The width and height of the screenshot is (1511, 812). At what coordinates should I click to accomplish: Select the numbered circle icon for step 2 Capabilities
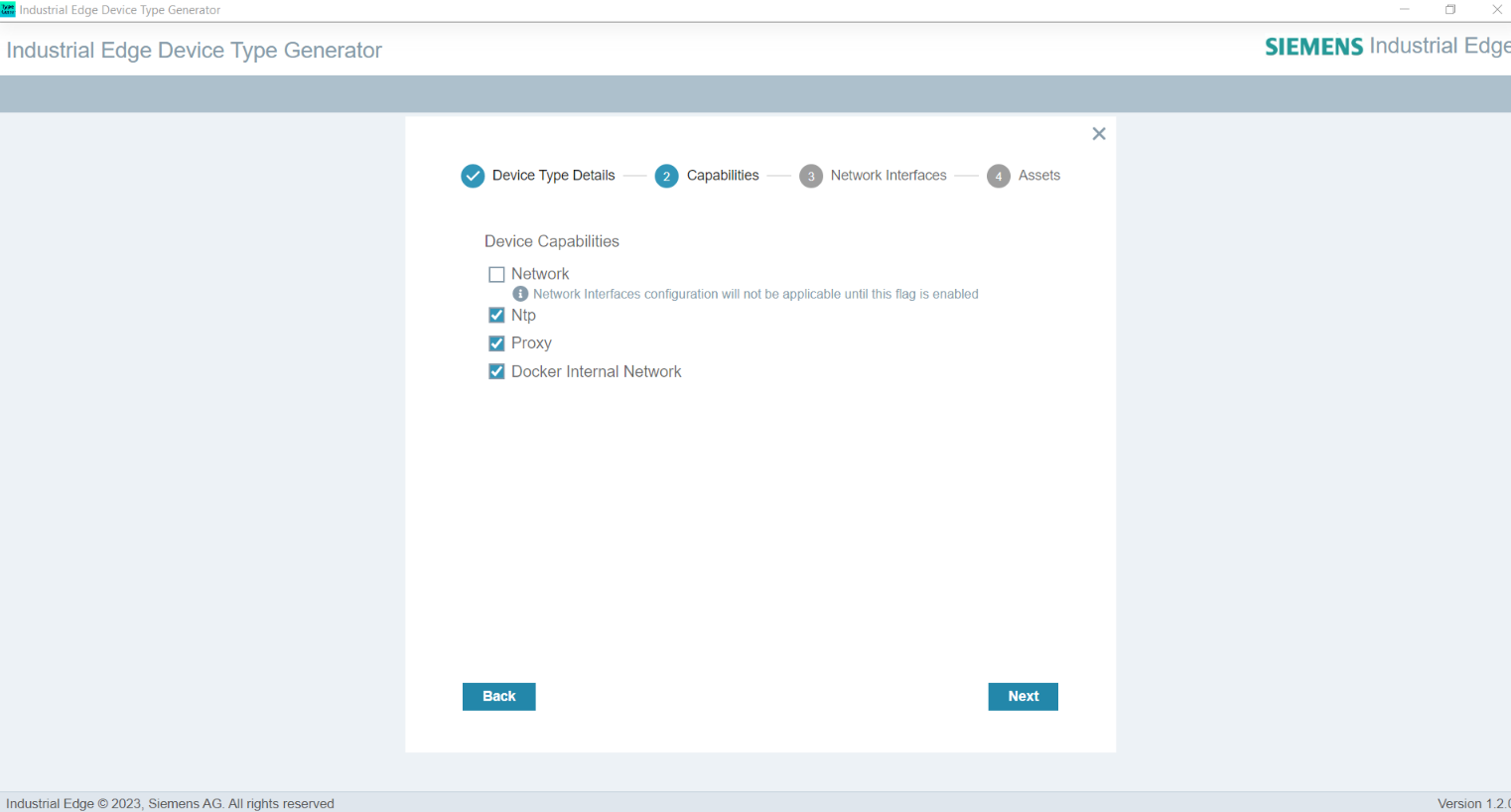tap(666, 176)
